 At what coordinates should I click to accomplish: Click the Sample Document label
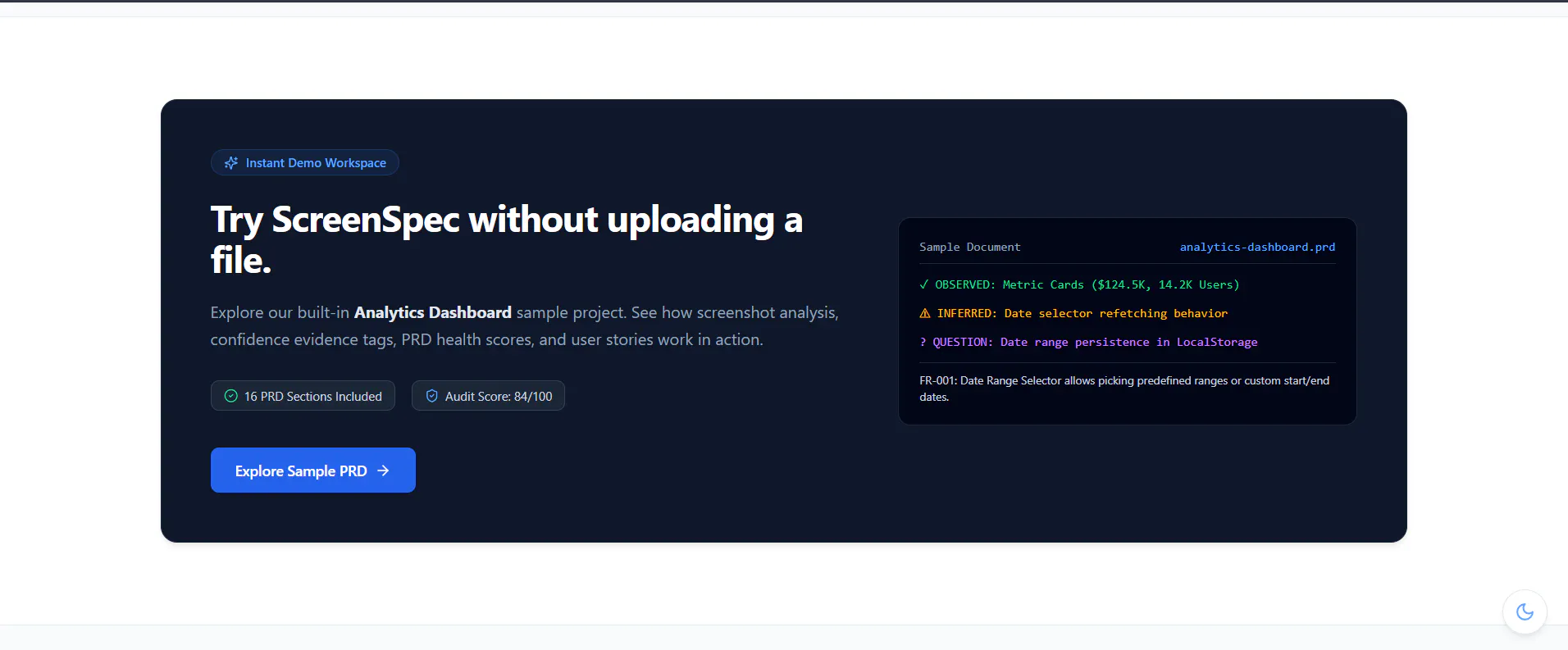[970, 247]
